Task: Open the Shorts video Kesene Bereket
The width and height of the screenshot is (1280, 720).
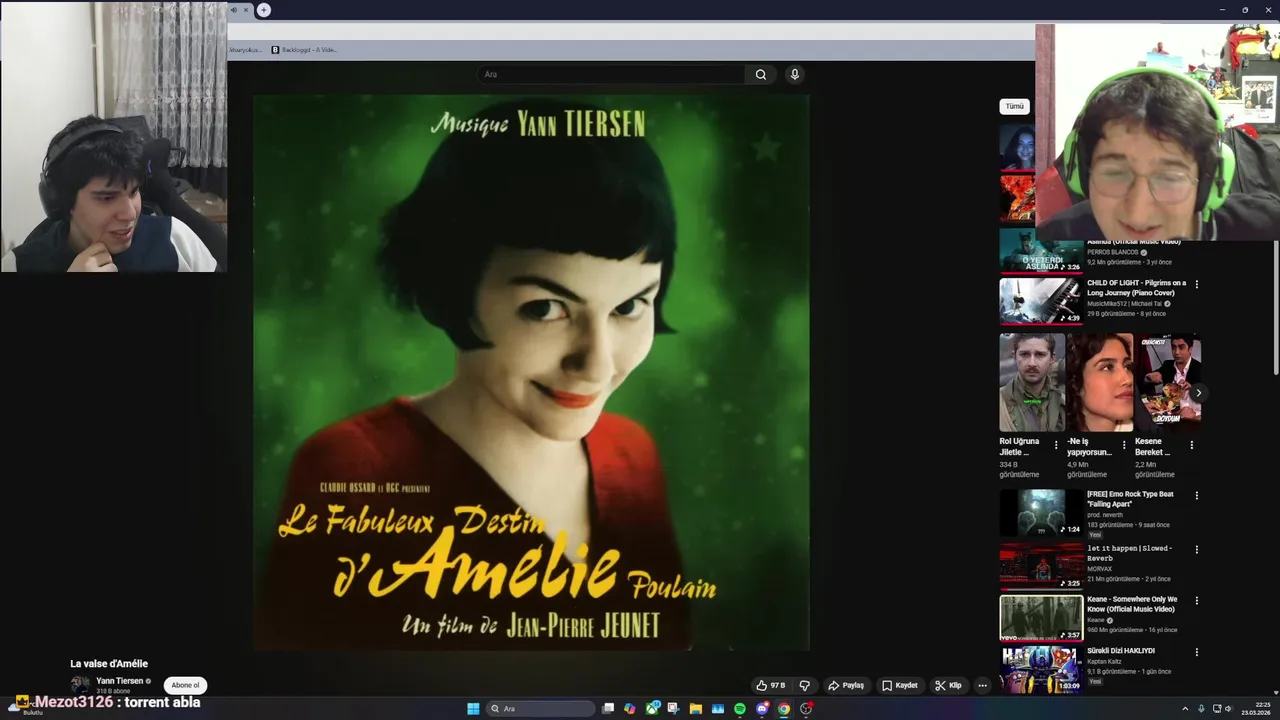Action: point(1168,383)
